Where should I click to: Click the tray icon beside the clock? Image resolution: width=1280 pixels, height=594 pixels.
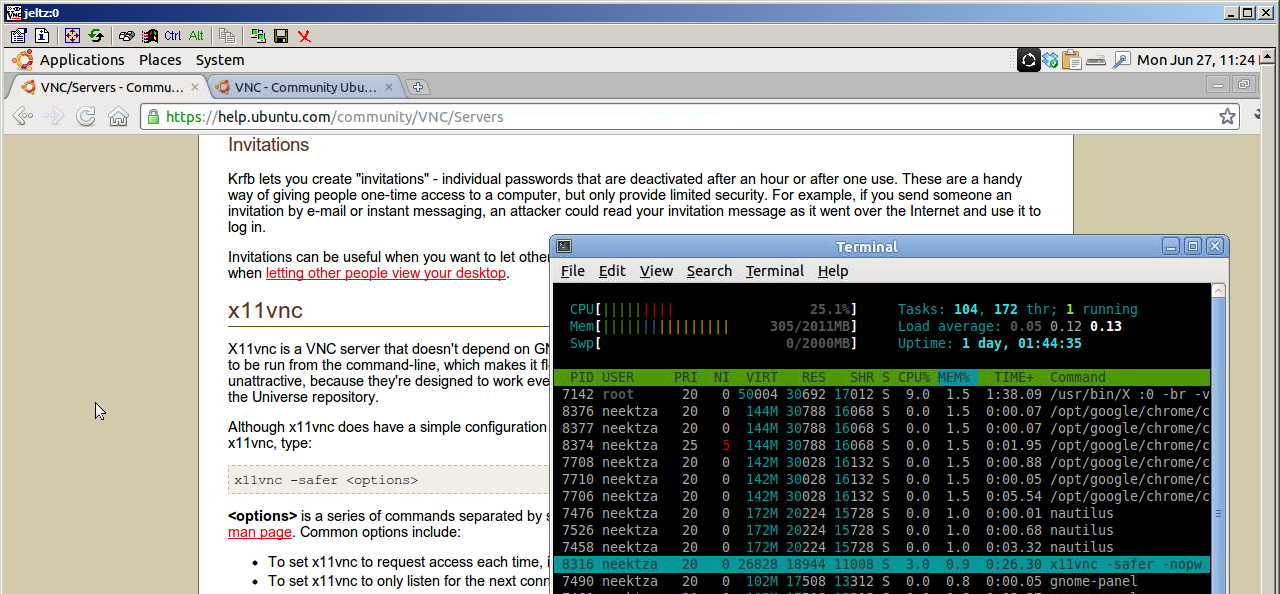(1121, 60)
